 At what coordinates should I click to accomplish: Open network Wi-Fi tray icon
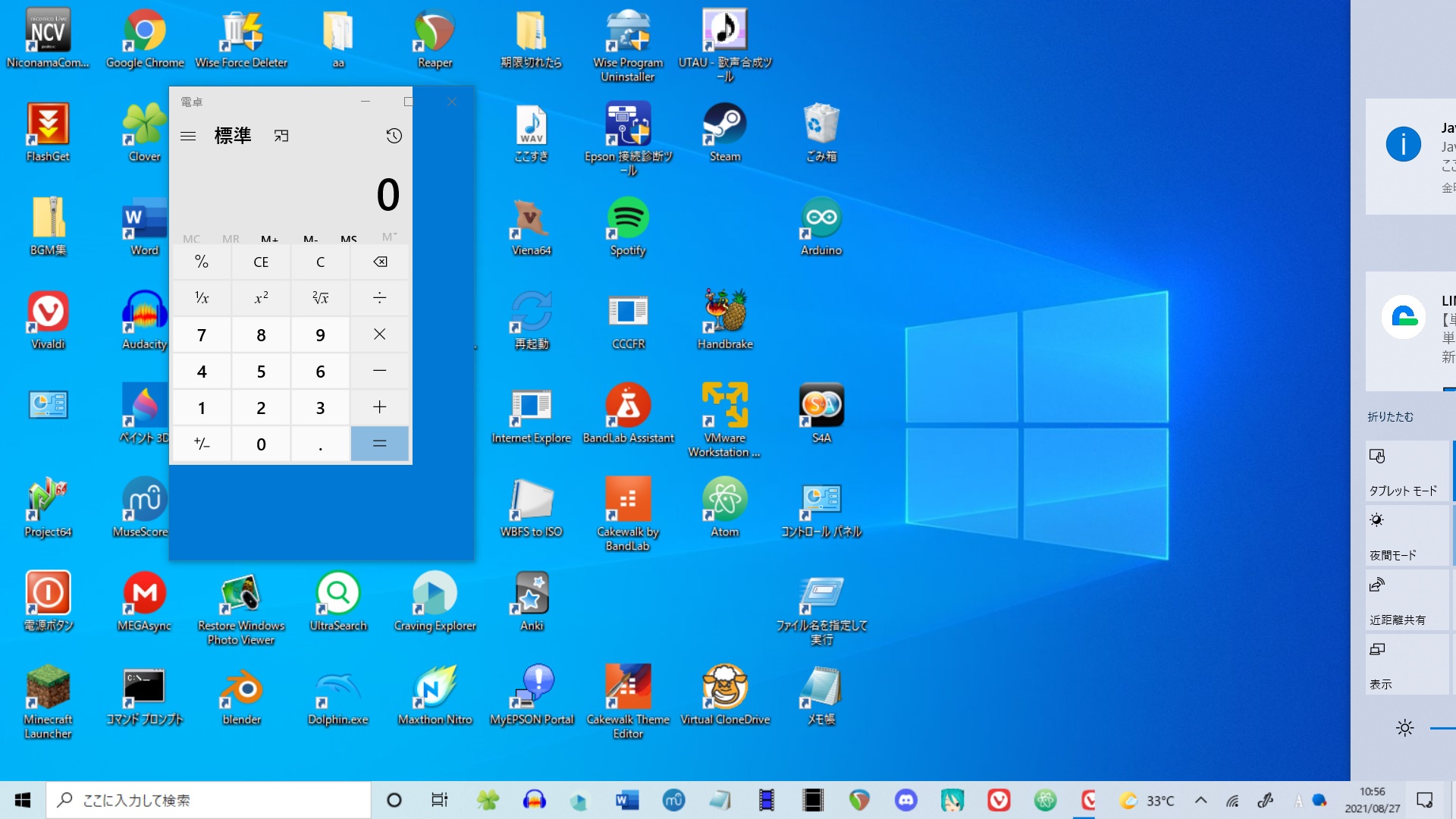pos(1232,800)
